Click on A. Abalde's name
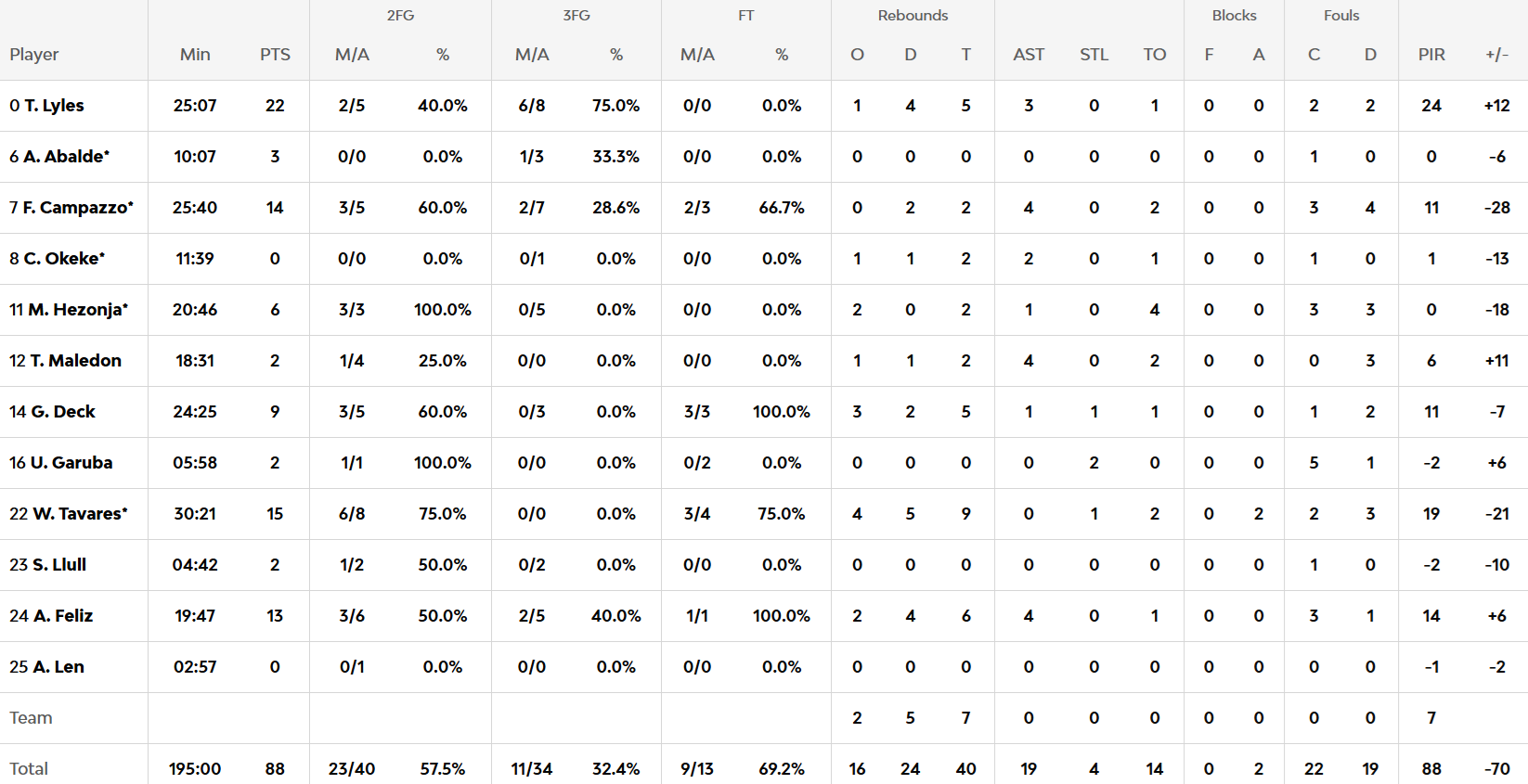The image size is (1528, 784). pyautogui.click(x=66, y=157)
